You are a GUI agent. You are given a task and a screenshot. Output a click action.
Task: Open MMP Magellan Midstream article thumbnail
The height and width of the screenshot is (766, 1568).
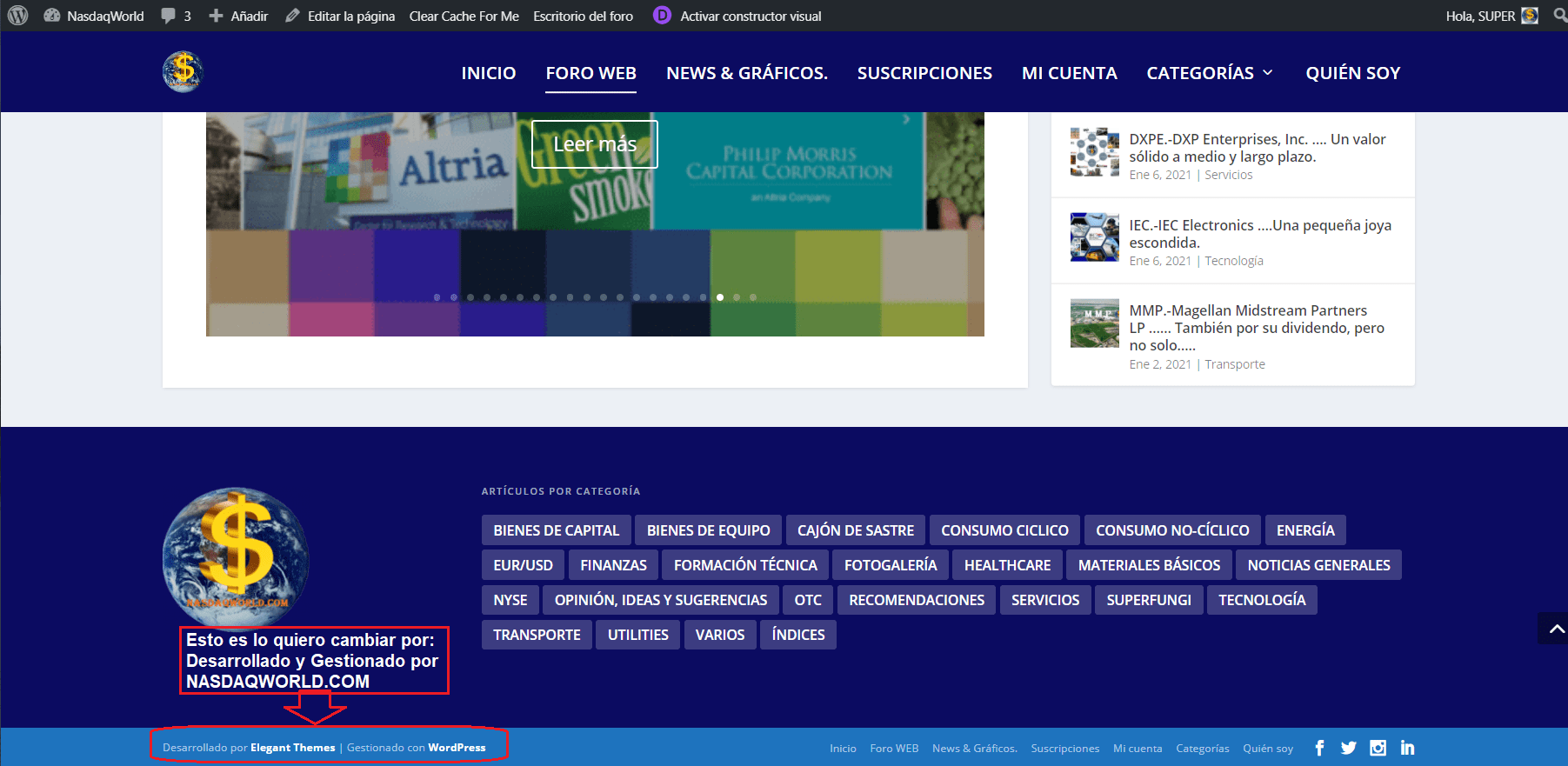click(x=1095, y=323)
